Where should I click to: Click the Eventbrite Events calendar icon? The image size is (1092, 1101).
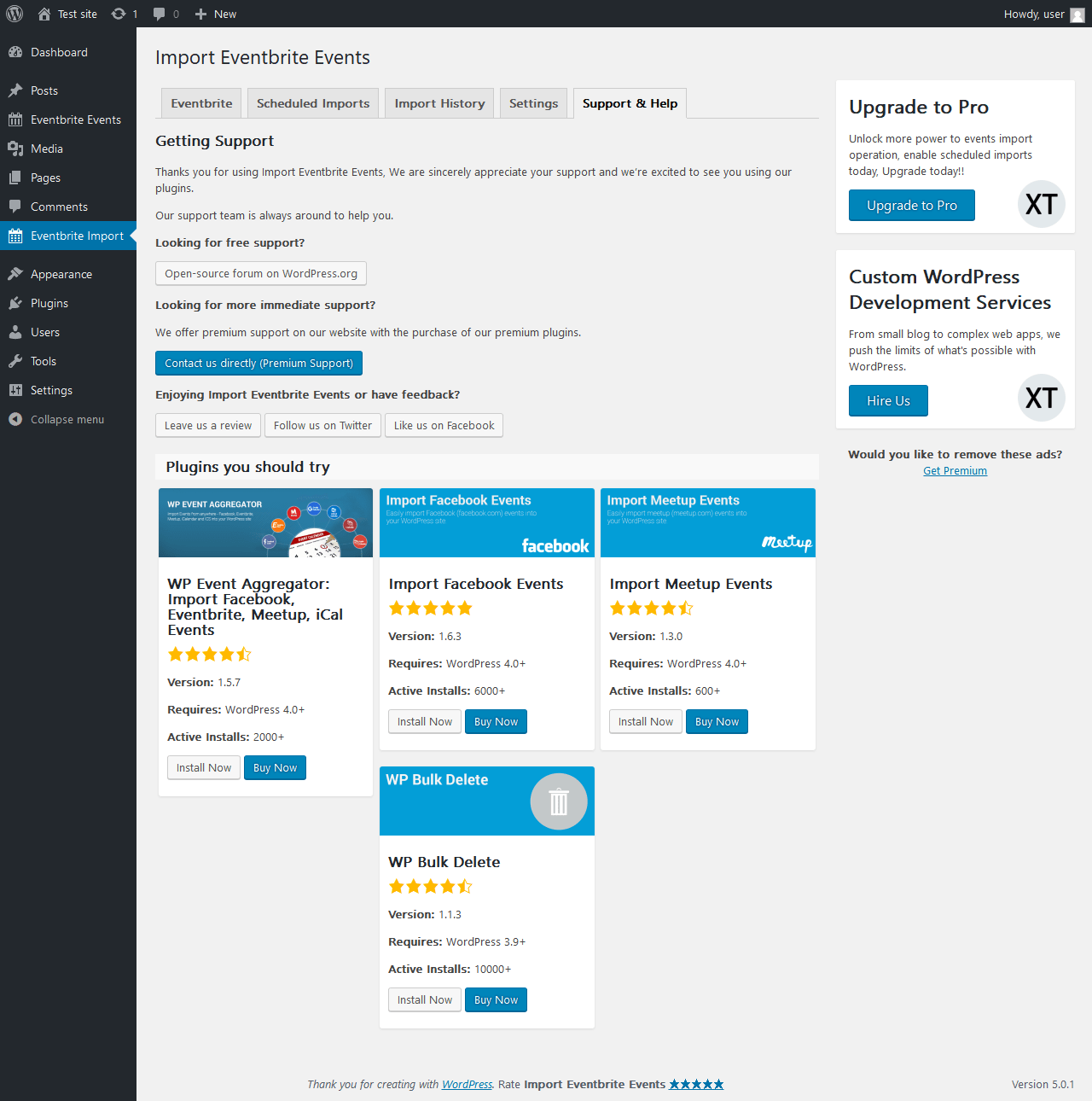pos(15,119)
